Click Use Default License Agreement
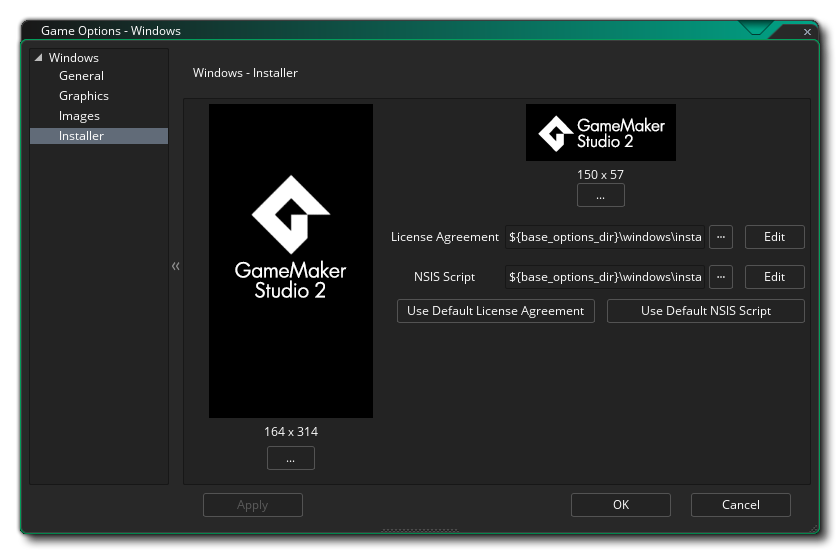The width and height of the screenshot is (840, 554). click(x=496, y=311)
